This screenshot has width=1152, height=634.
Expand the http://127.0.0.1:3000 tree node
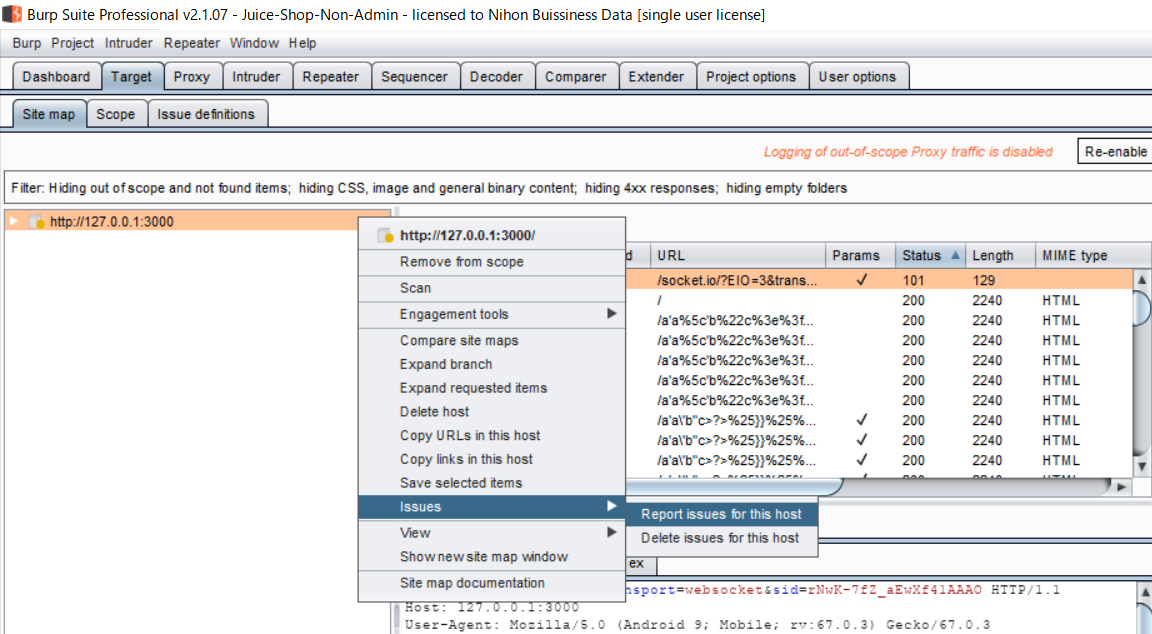(13, 221)
